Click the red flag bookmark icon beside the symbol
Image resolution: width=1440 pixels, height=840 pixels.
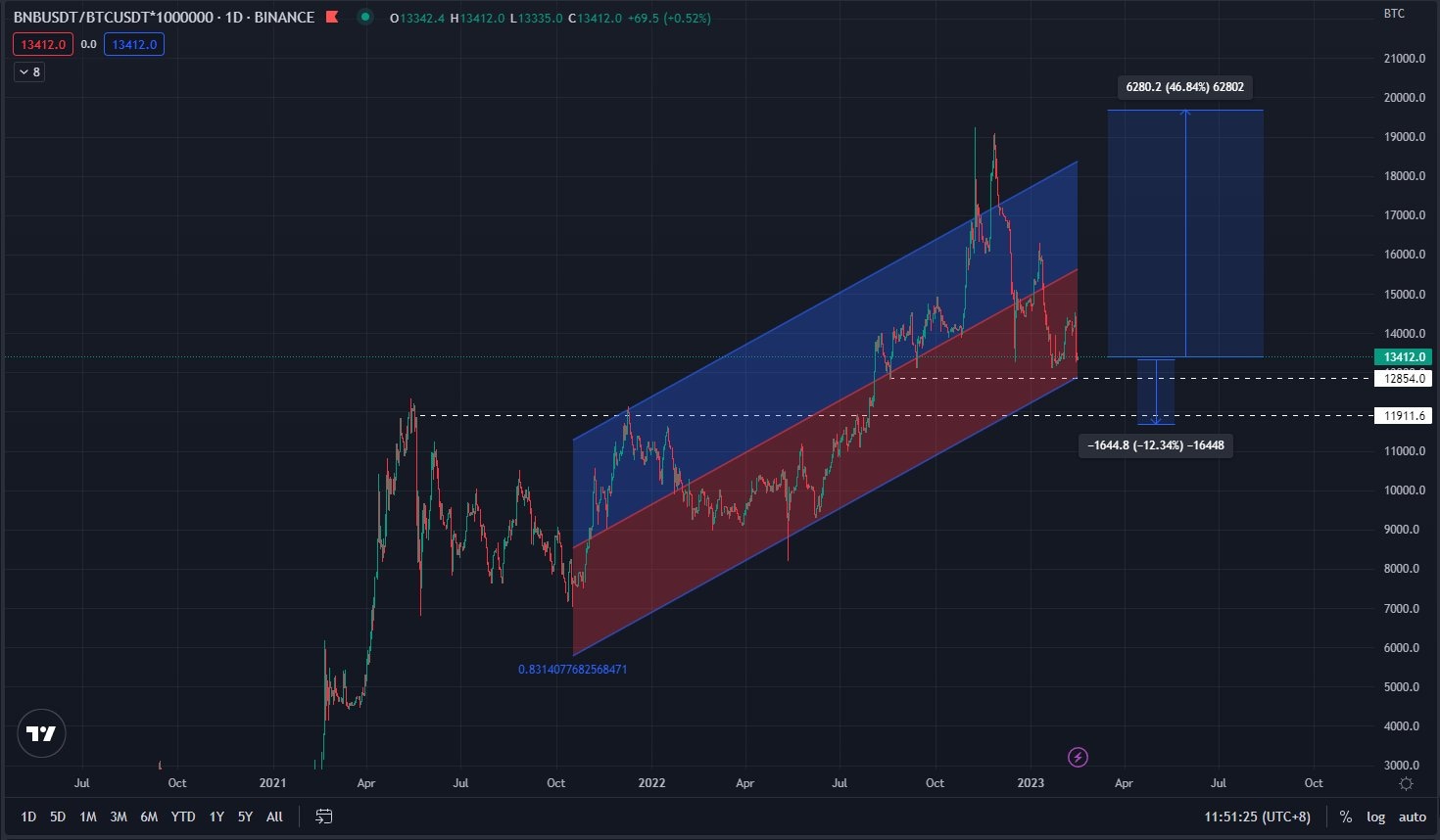(331, 17)
